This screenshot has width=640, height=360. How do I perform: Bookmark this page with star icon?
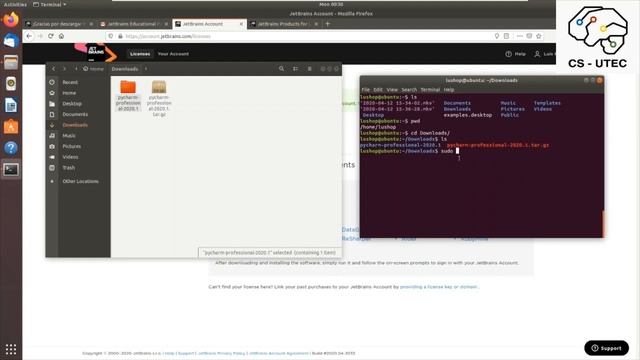(x=539, y=36)
